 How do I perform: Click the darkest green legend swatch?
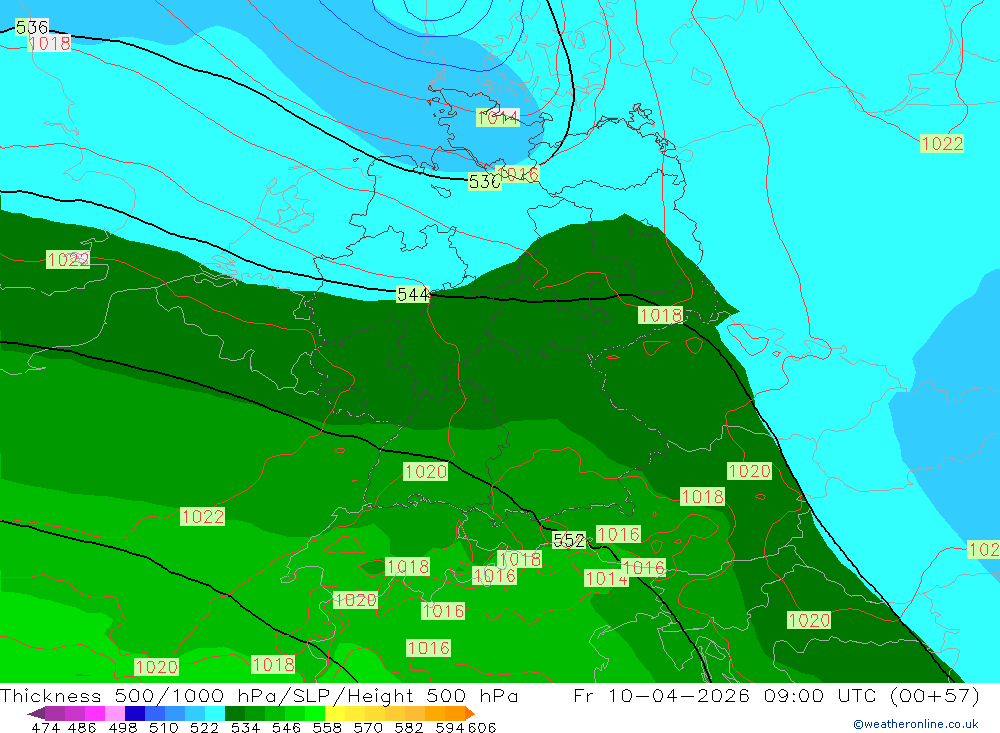tap(235, 713)
